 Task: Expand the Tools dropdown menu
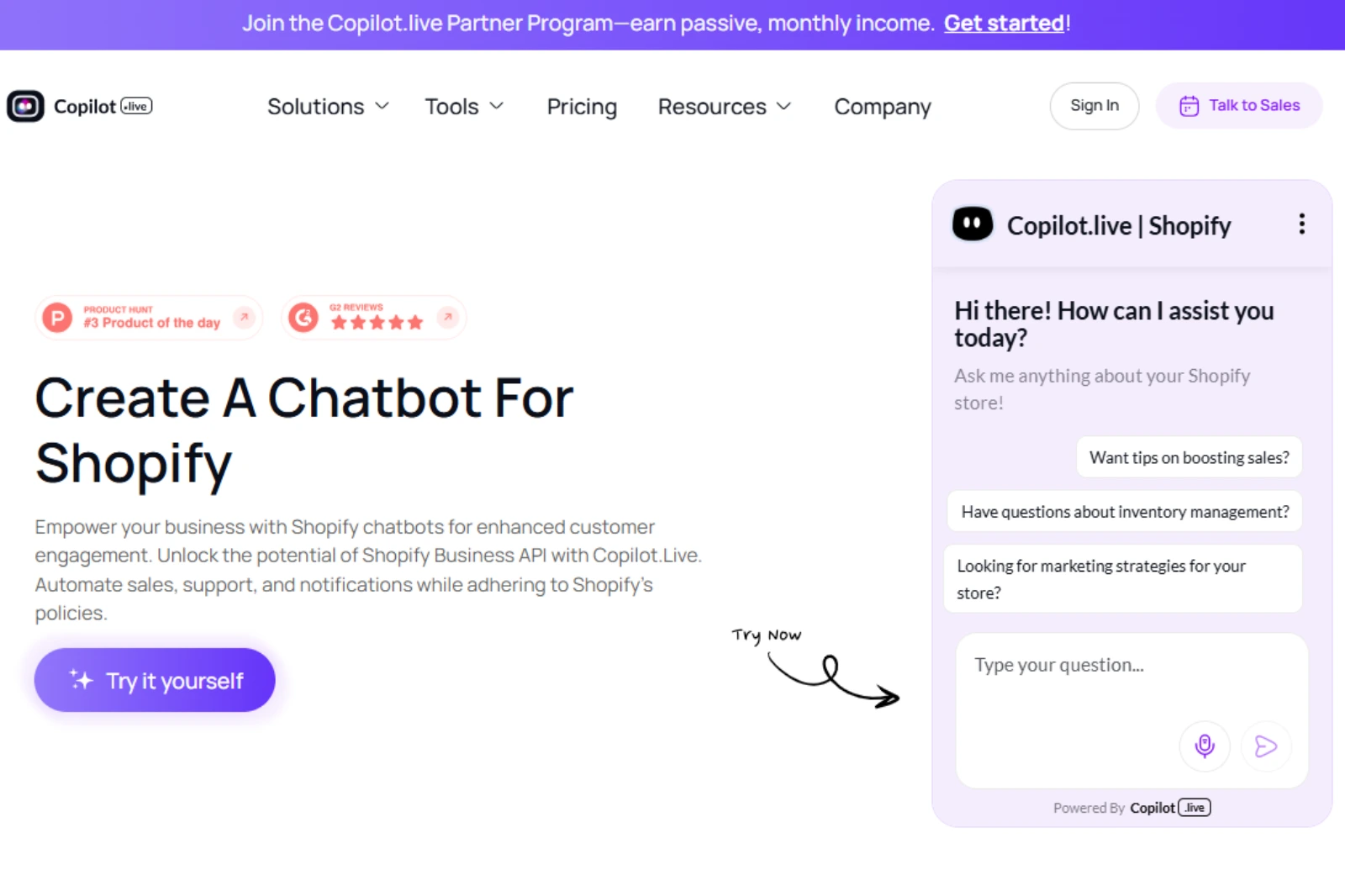click(x=463, y=106)
